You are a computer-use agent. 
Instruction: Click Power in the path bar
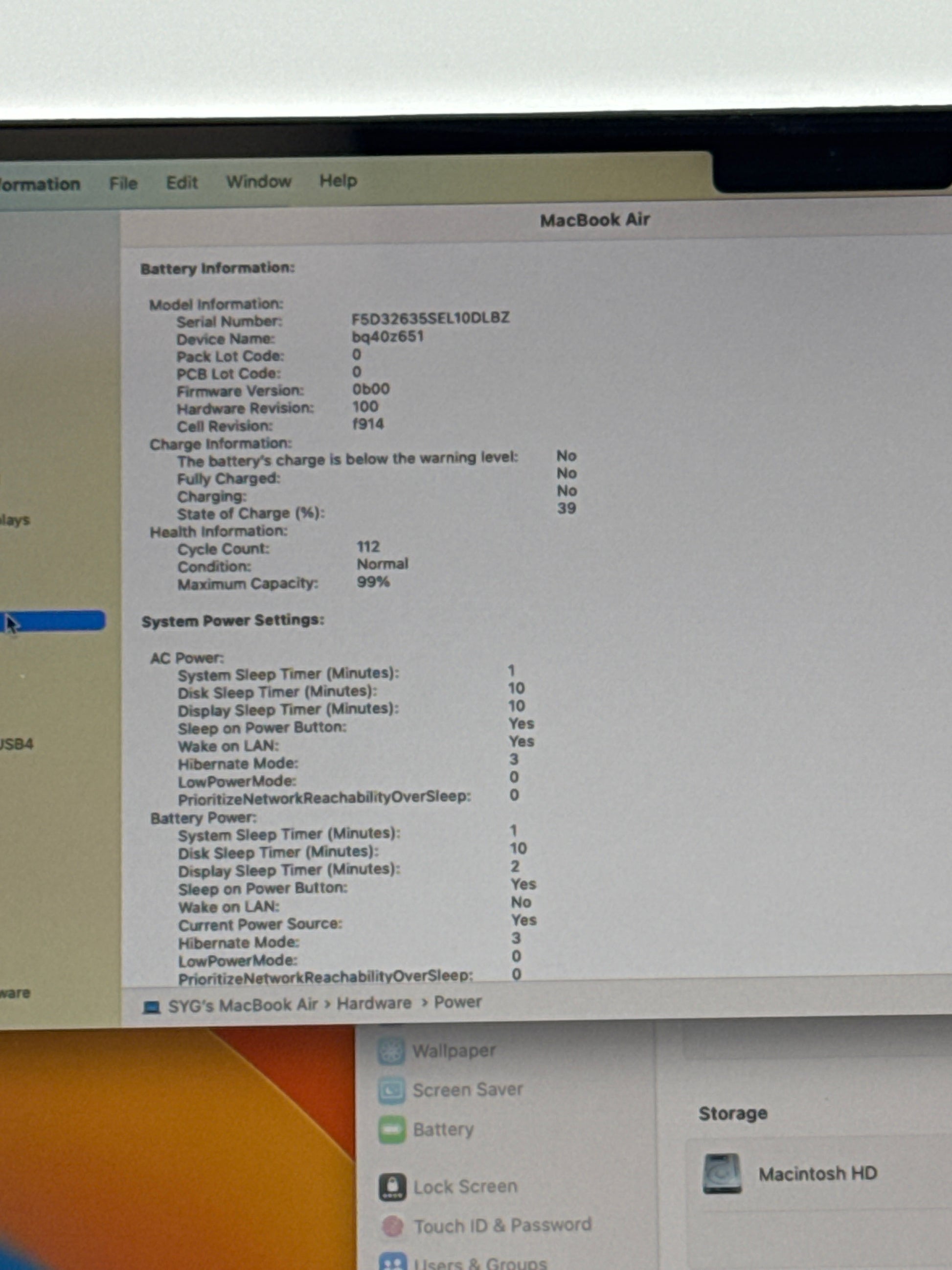point(457,1002)
